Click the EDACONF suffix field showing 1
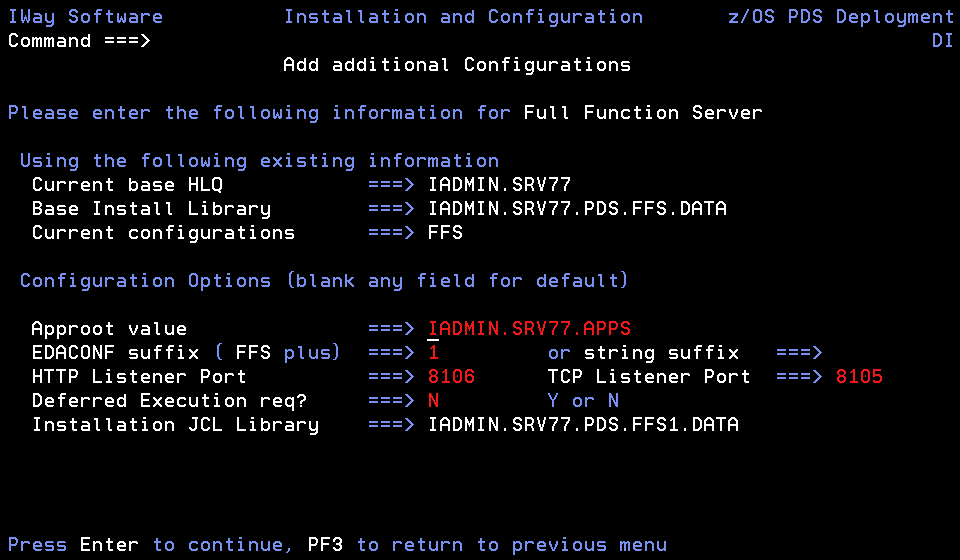The image size is (960, 560). coord(433,353)
